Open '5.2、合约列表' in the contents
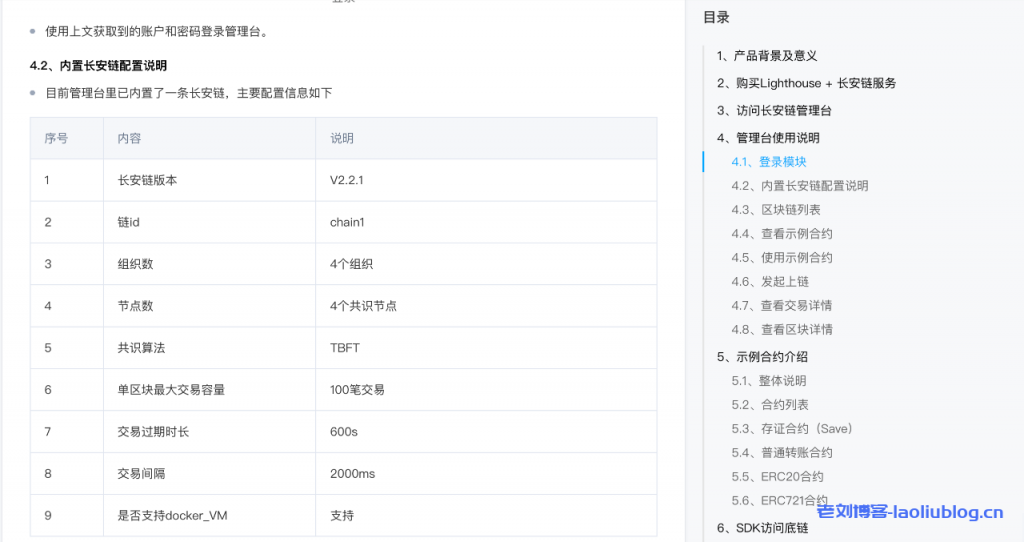The image size is (1024, 542). pos(769,405)
